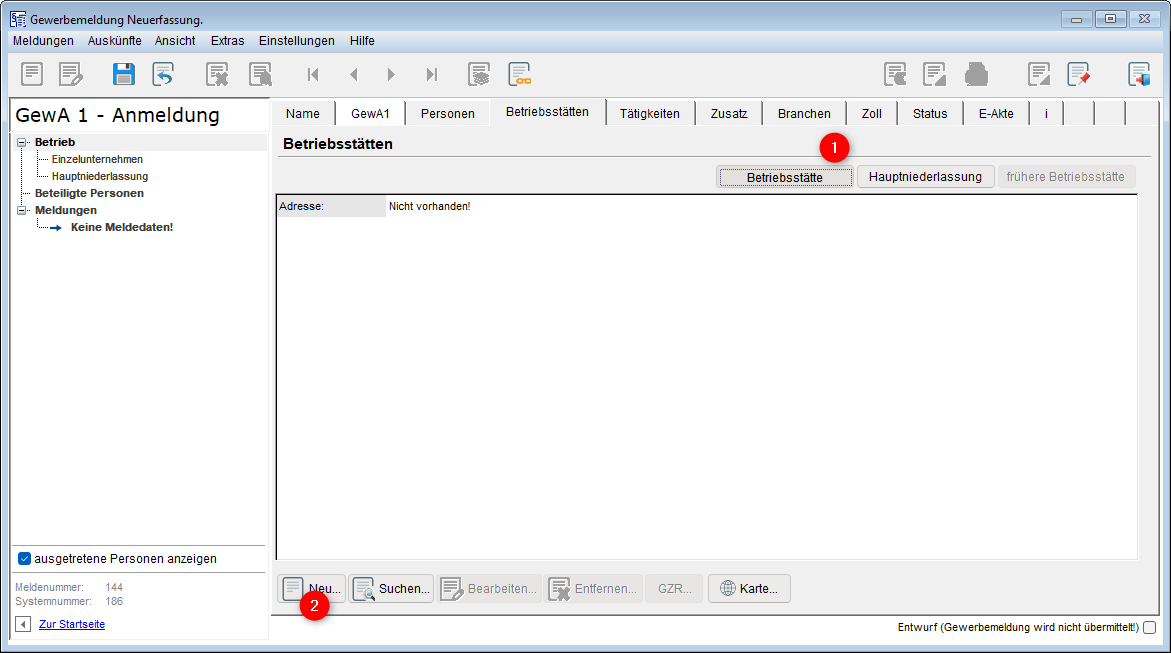Viewport: 1171px width, 653px height.
Task: Click the Neu... button
Action: point(312,589)
